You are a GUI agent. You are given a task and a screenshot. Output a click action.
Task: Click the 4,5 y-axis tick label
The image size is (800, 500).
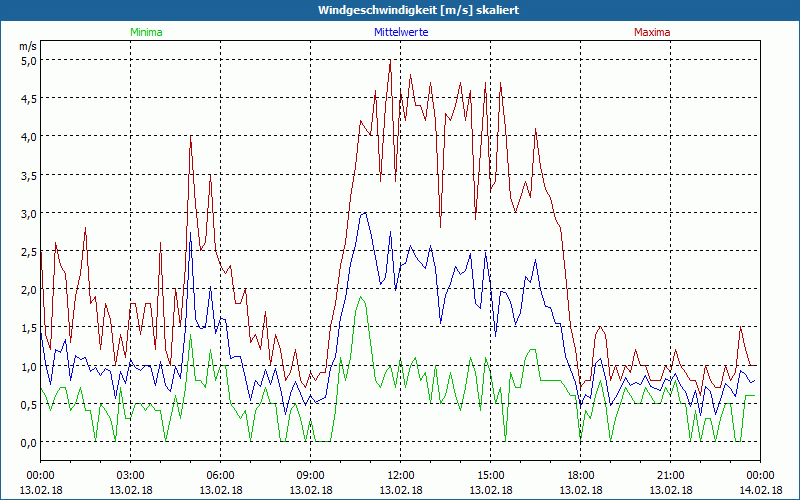pyautogui.click(x=29, y=98)
